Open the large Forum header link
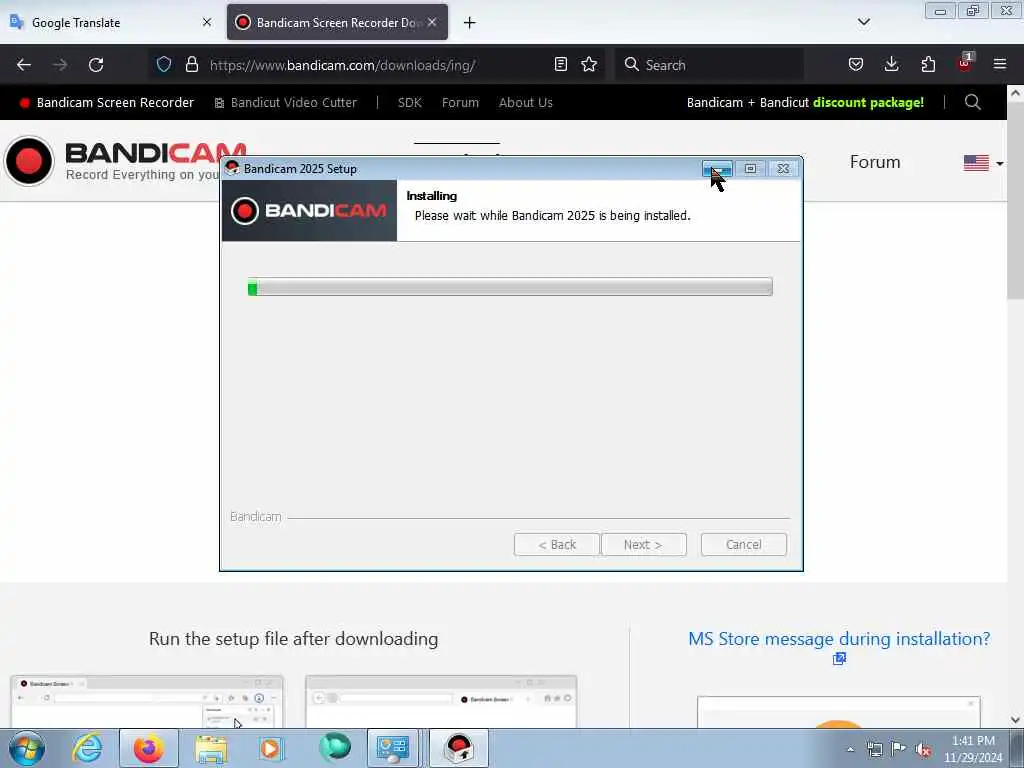 (874, 162)
